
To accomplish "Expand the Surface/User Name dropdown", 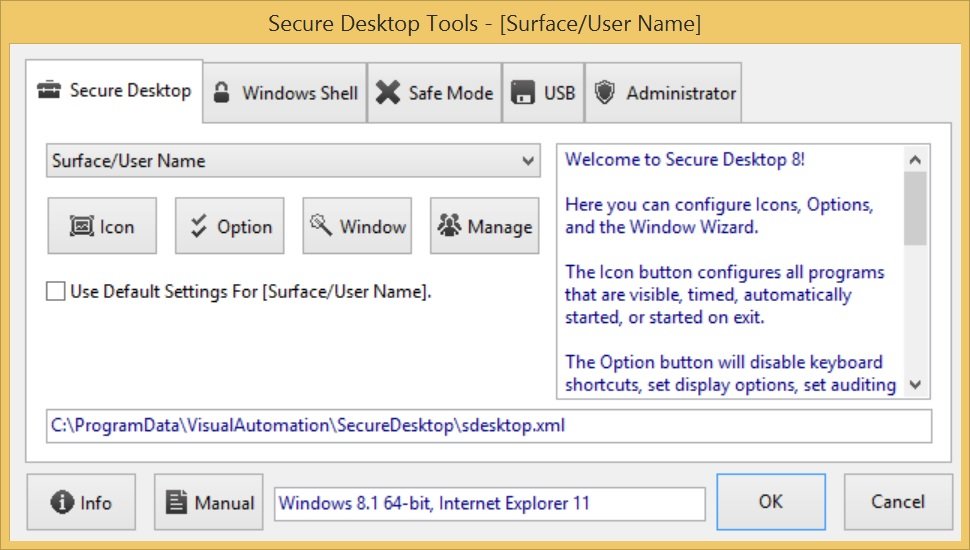I will coord(529,161).
